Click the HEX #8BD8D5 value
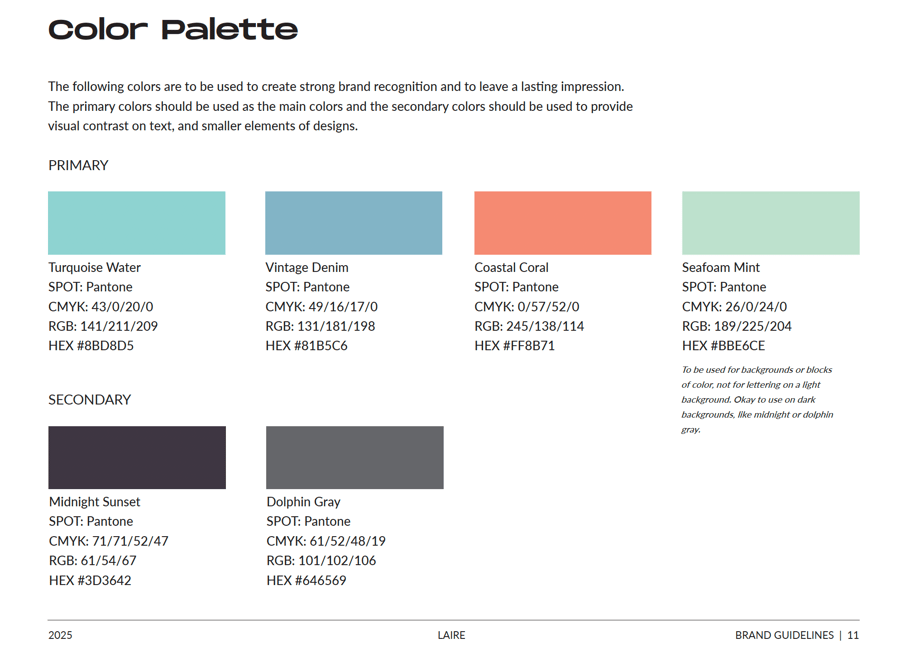 pos(91,346)
